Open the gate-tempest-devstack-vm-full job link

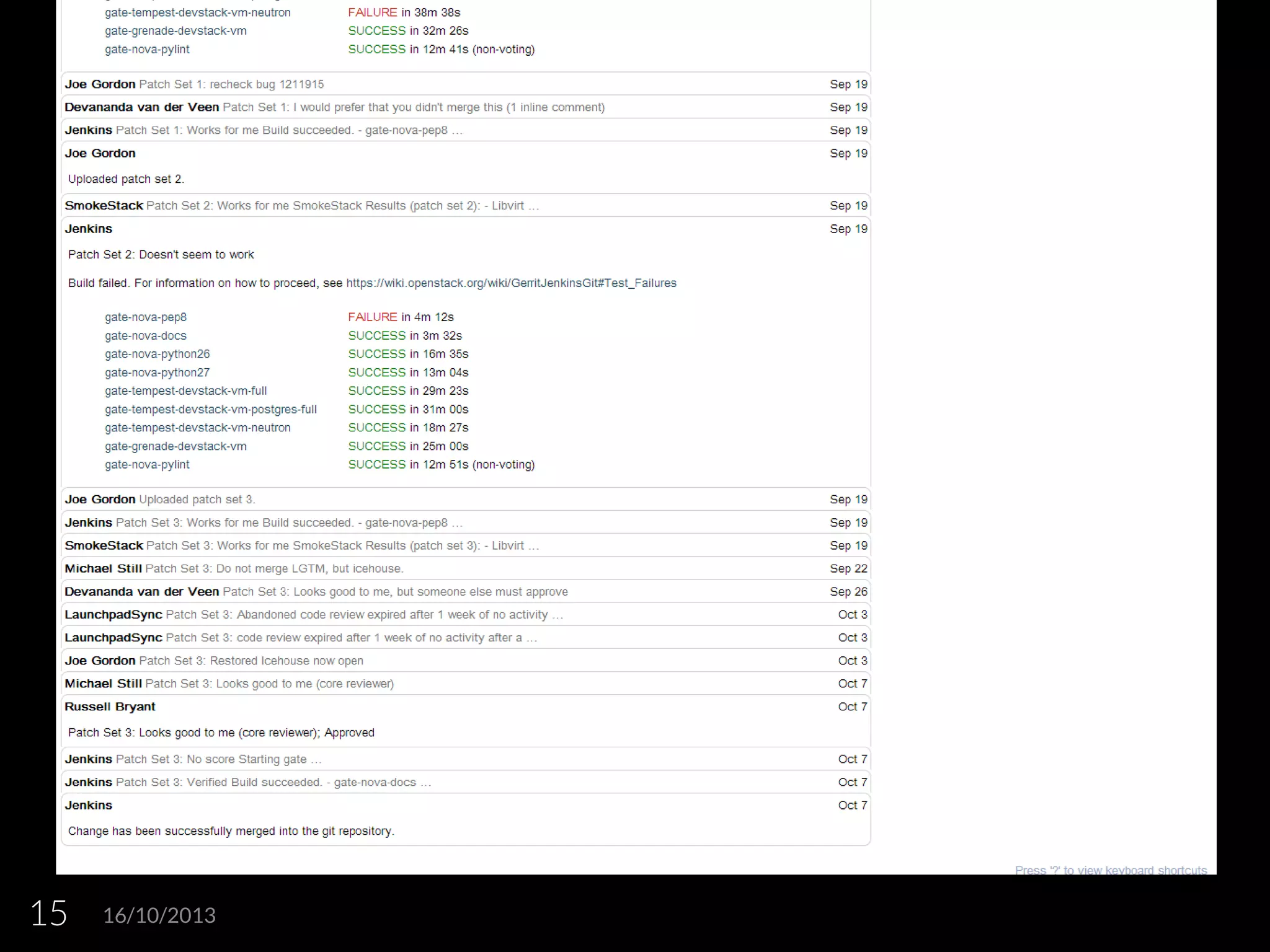186,391
